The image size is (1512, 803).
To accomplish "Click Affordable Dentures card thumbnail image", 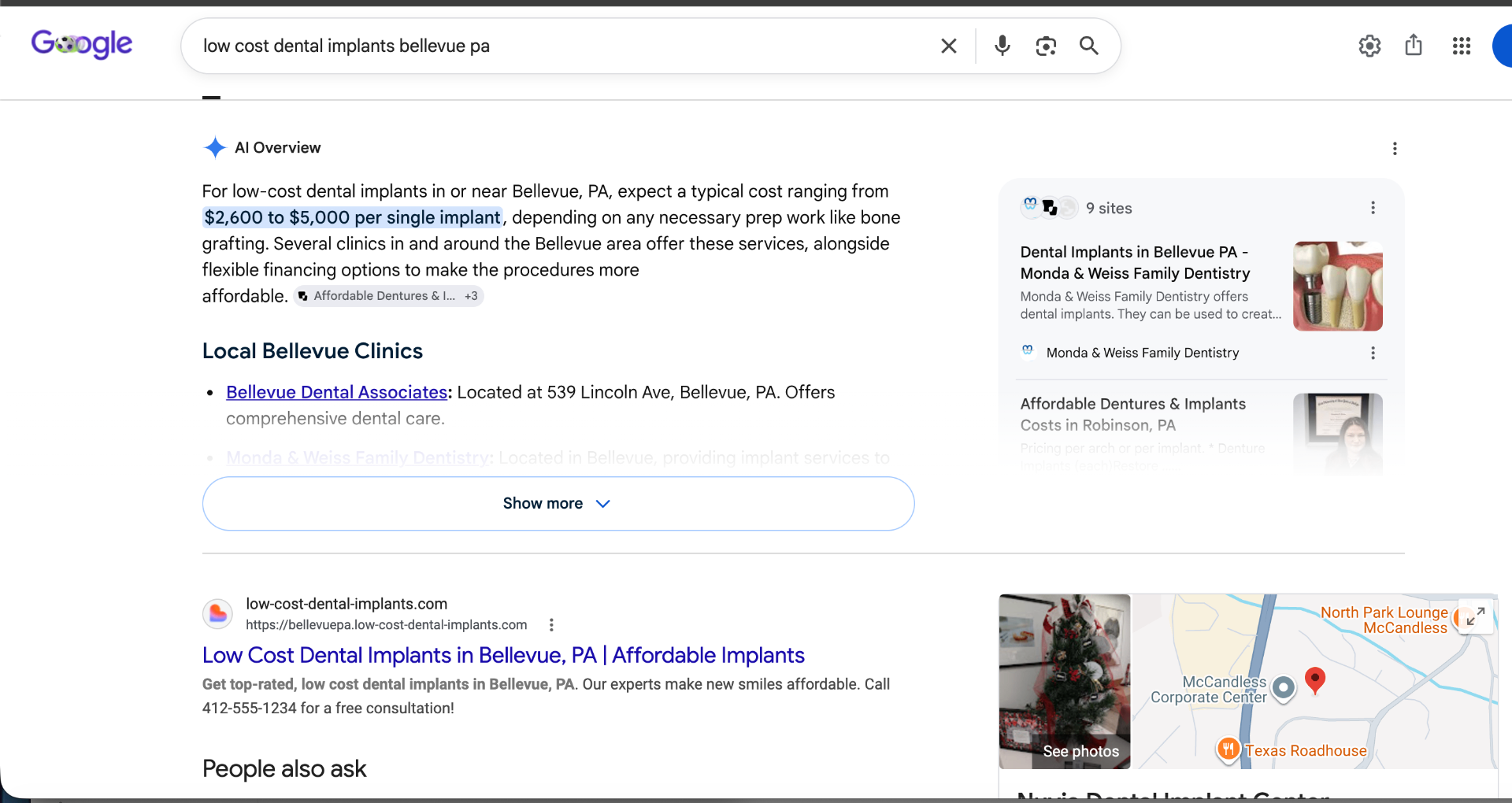I will 1338,434.
